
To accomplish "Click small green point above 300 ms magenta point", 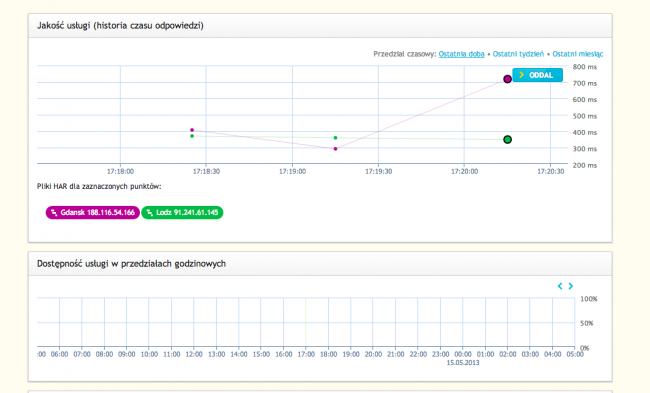I will click(335, 138).
